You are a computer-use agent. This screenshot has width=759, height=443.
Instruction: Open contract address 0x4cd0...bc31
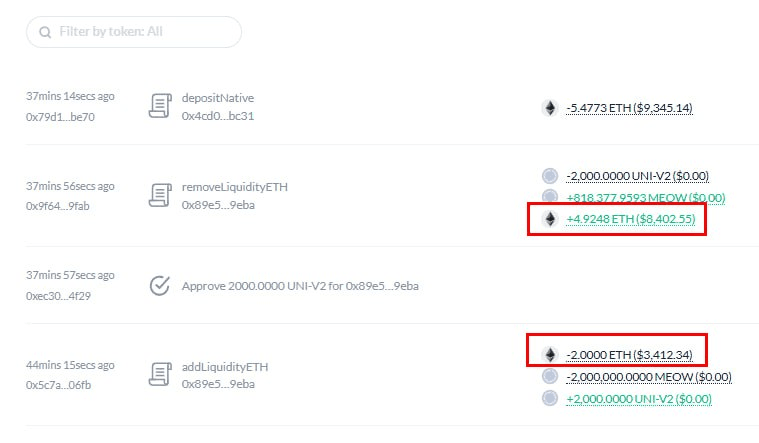click(218, 116)
